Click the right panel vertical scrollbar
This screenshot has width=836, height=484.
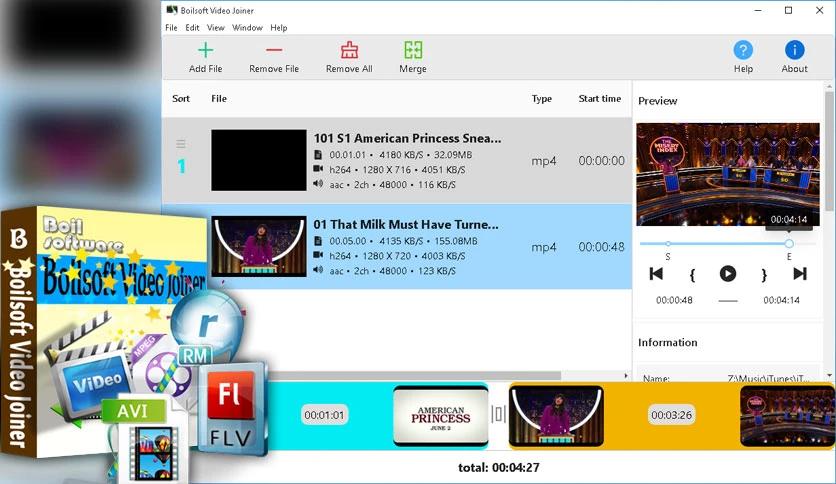[x=830, y=151]
